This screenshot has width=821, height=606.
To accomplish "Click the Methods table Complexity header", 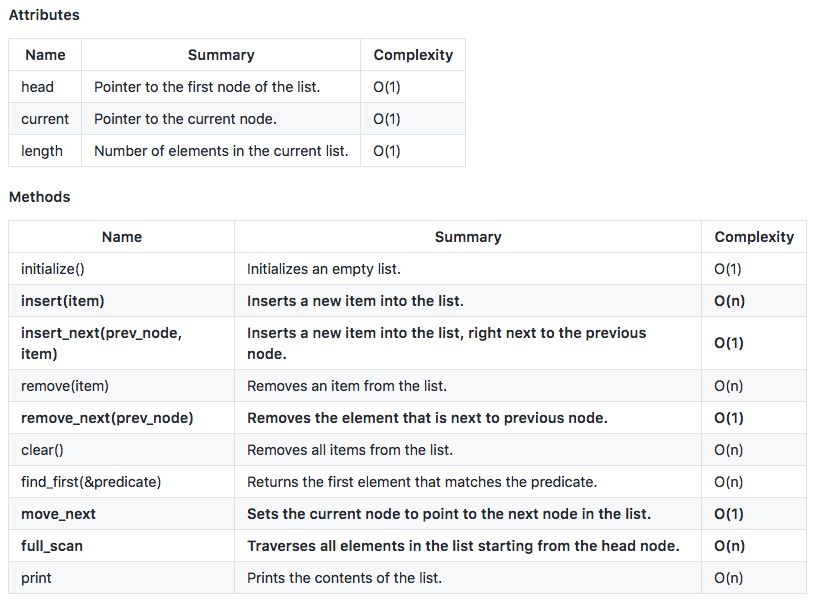I will coord(754,237).
